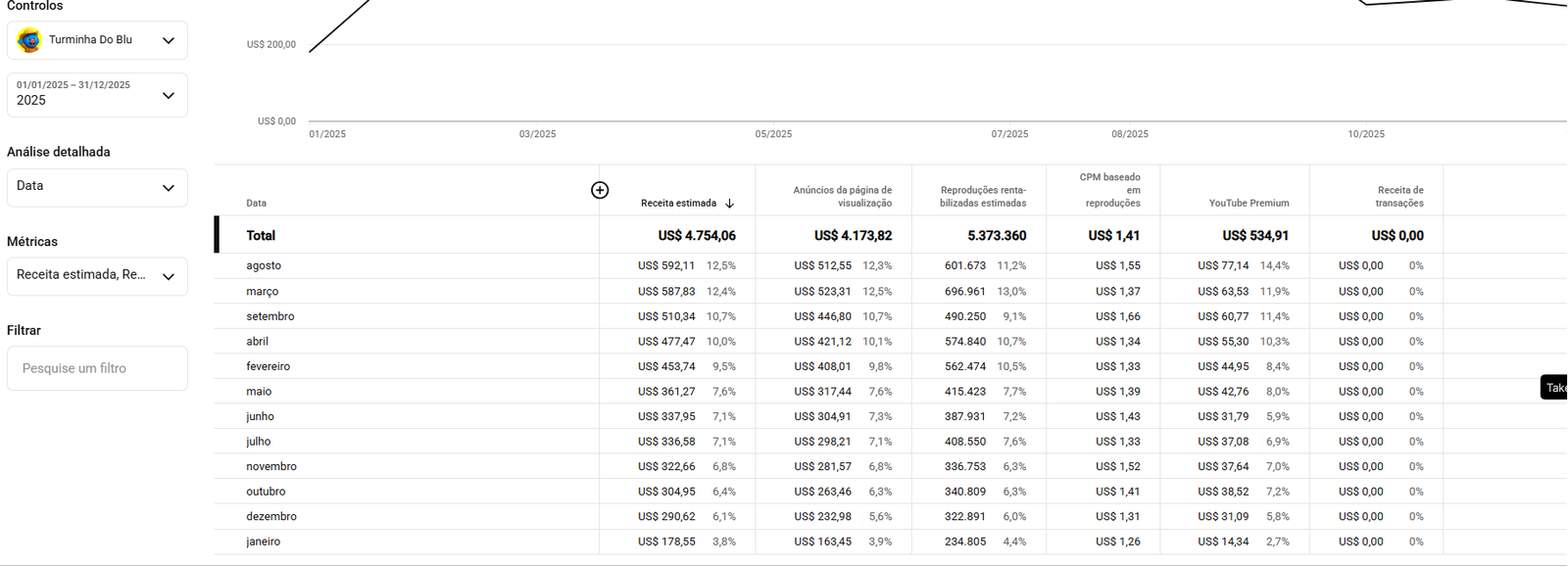The image size is (1568, 567).
Task: Sort by CPM baseado em reproduções header
Action: pyautogui.click(x=1109, y=190)
